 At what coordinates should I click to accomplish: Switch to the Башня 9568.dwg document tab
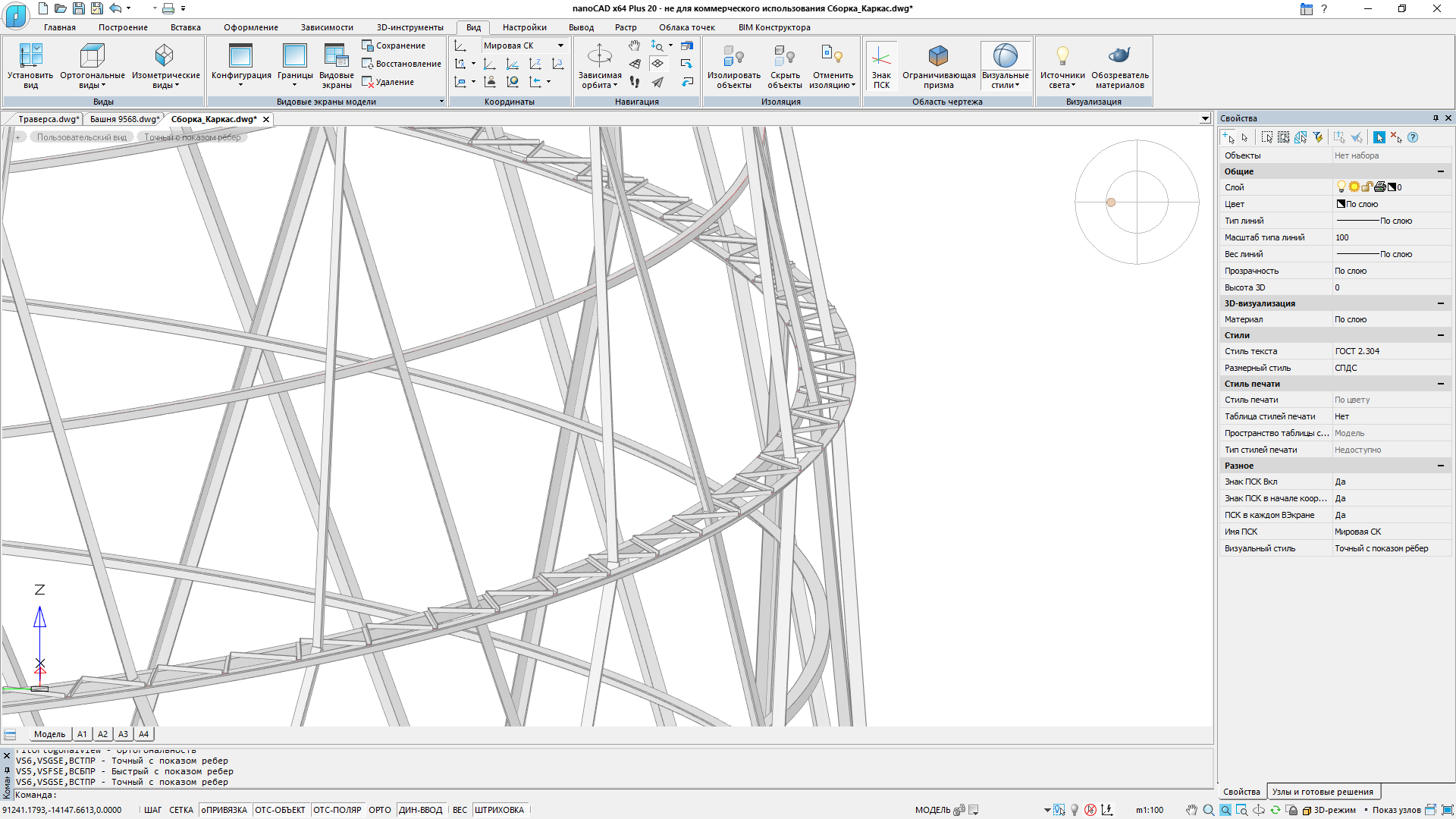tap(124, 119)
